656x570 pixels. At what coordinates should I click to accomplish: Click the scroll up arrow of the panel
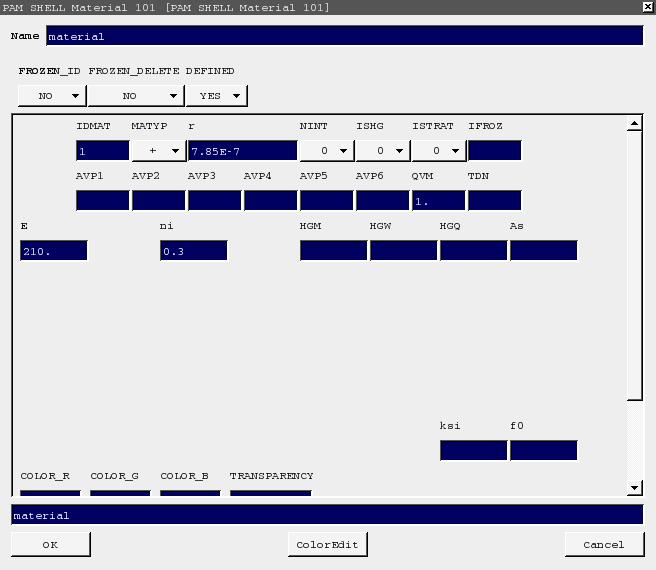(635, 123)
